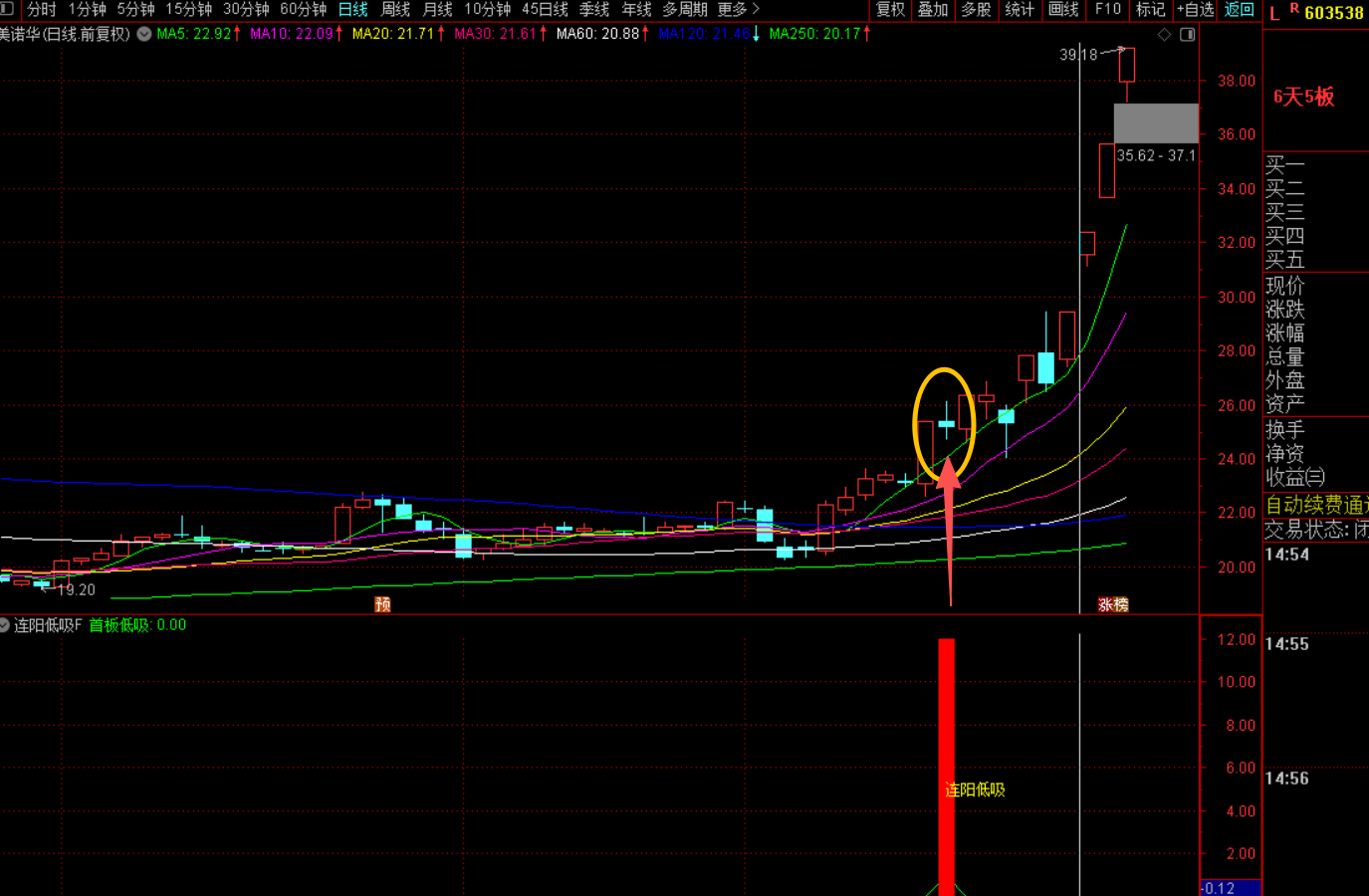Click the 返回 back button
This screenshot has height=896, width=1369.
[x=1240, y=9]
